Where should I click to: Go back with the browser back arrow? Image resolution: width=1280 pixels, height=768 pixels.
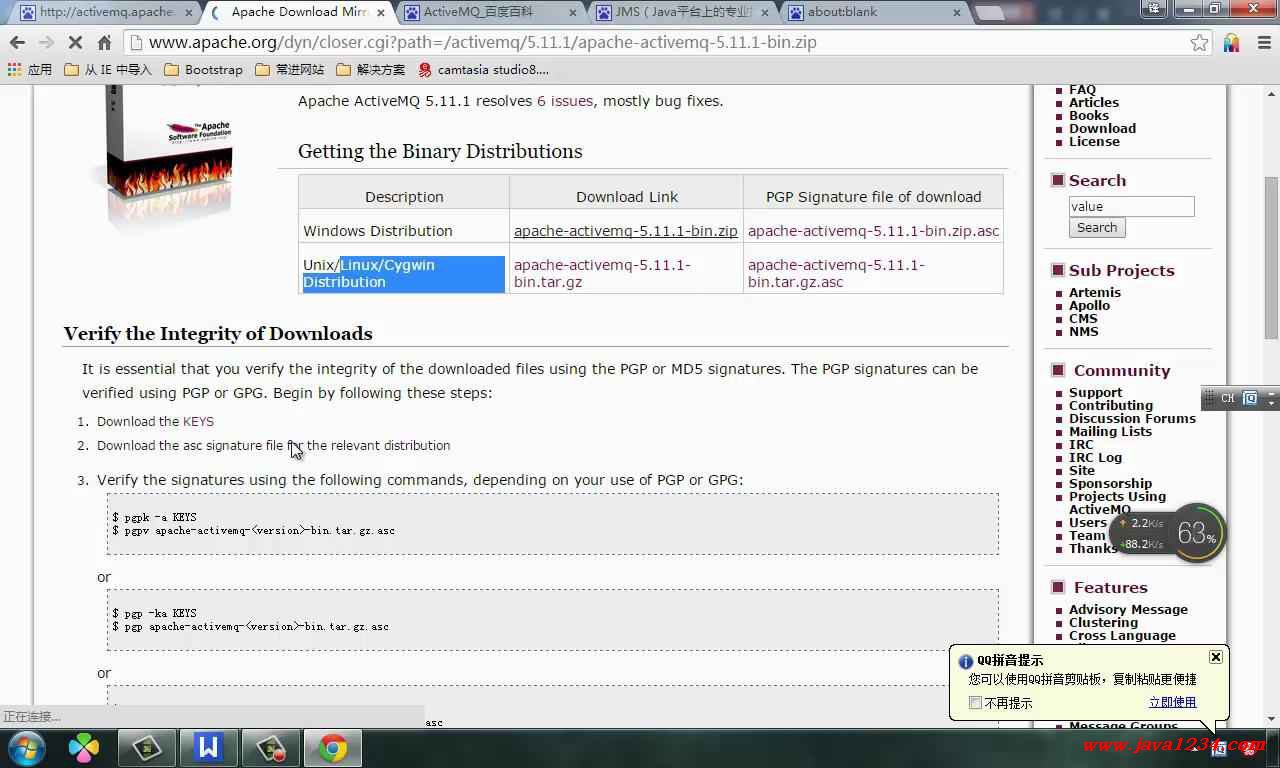(x=17, y=43)
